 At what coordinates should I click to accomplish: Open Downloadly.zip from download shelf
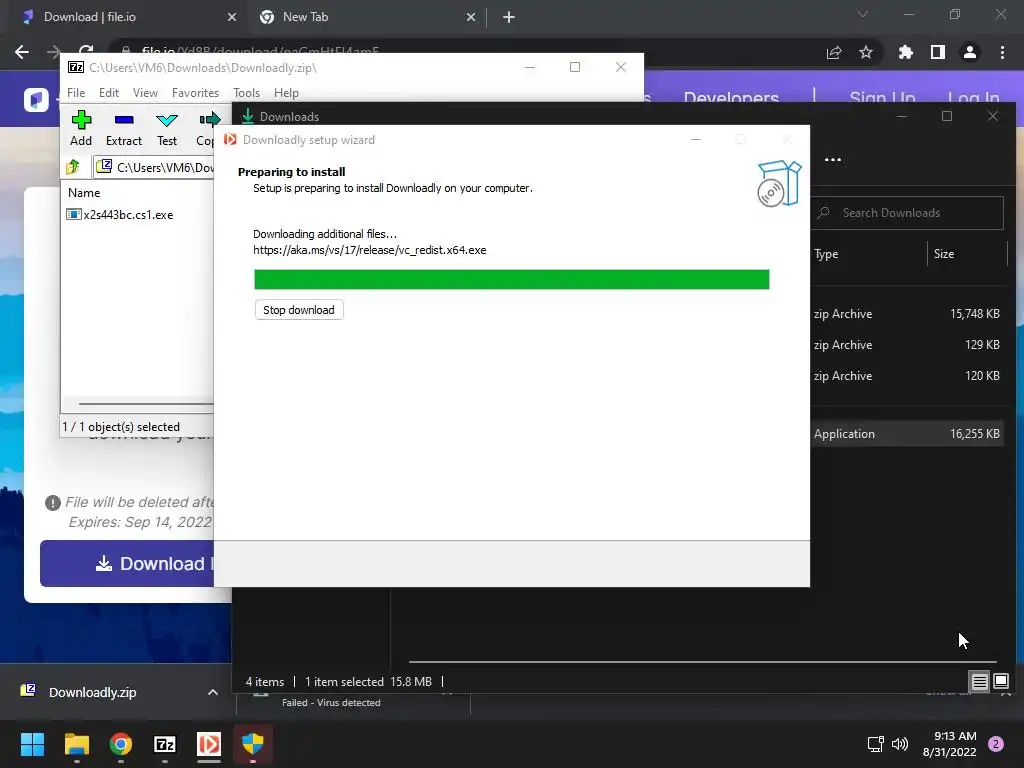(92, 692)
